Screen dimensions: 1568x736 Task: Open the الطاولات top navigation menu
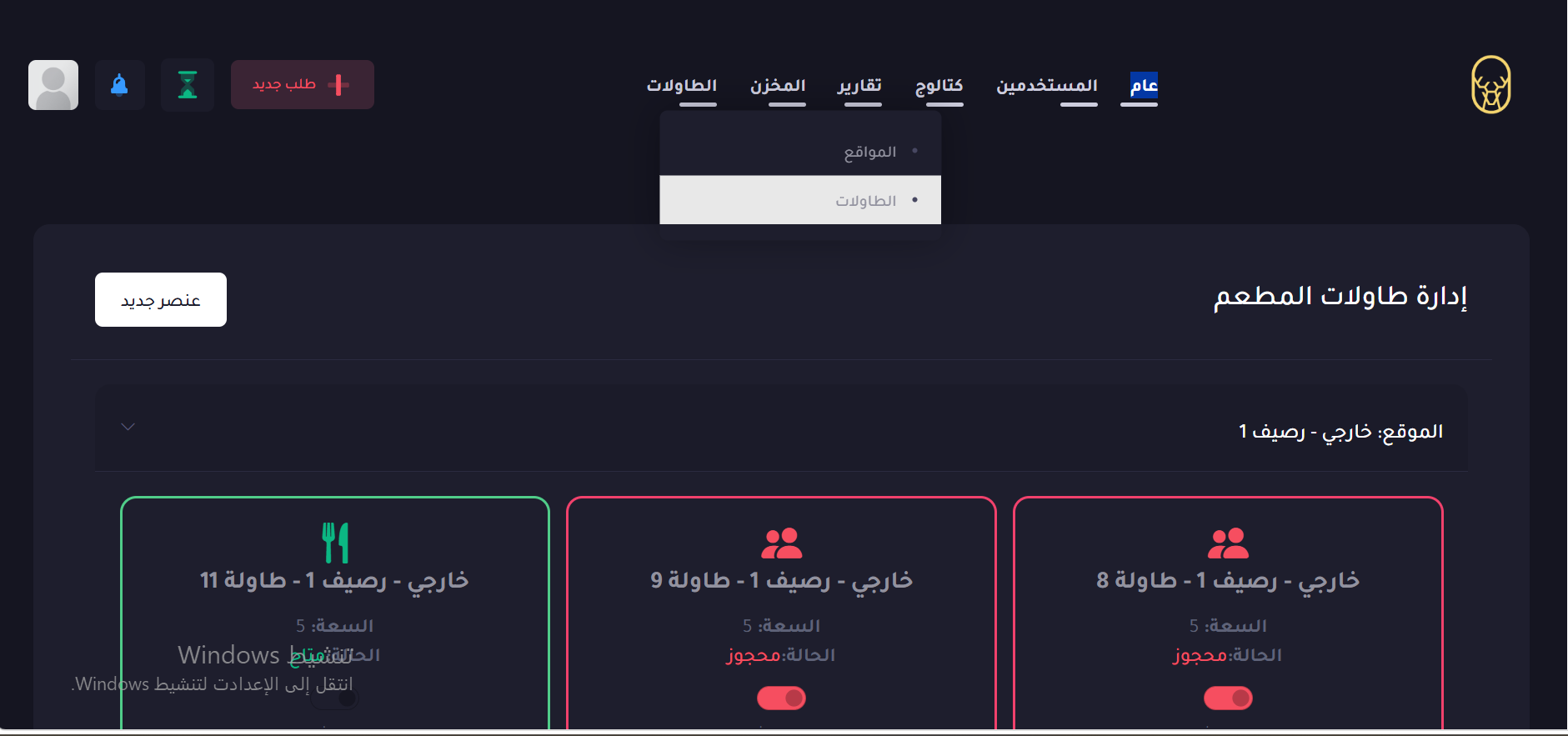[x=682, y=85]
